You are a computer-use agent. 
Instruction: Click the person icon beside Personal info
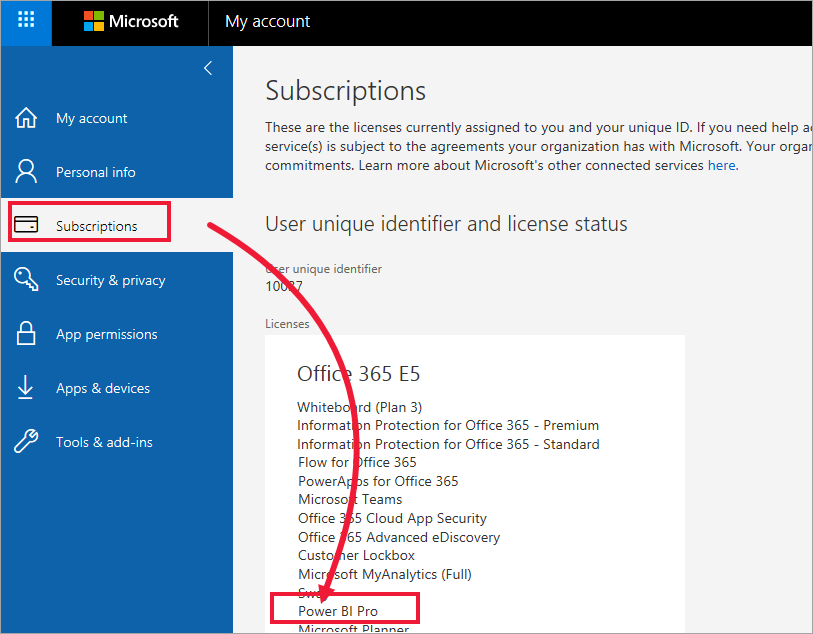[x=25, y=171]
